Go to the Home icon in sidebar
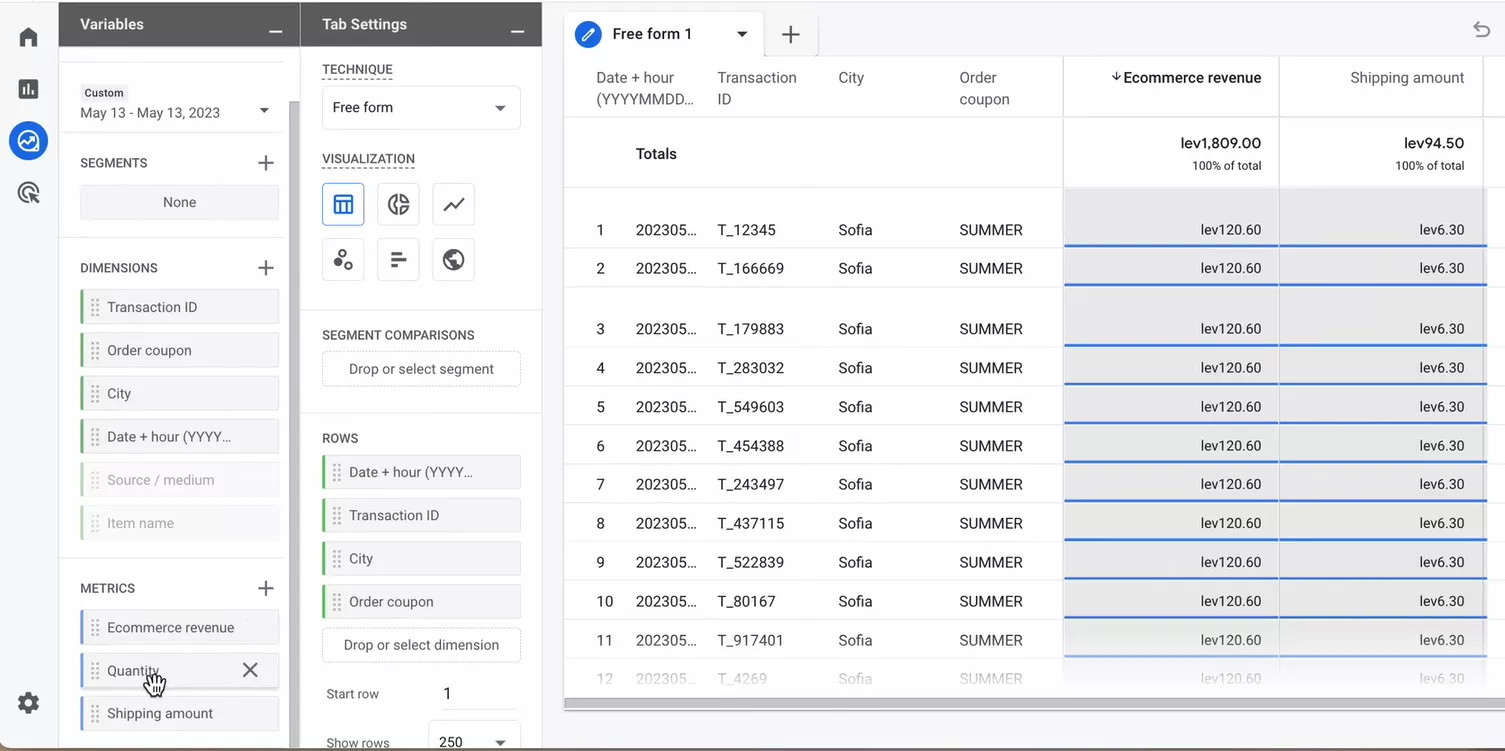 click(28, 37)
